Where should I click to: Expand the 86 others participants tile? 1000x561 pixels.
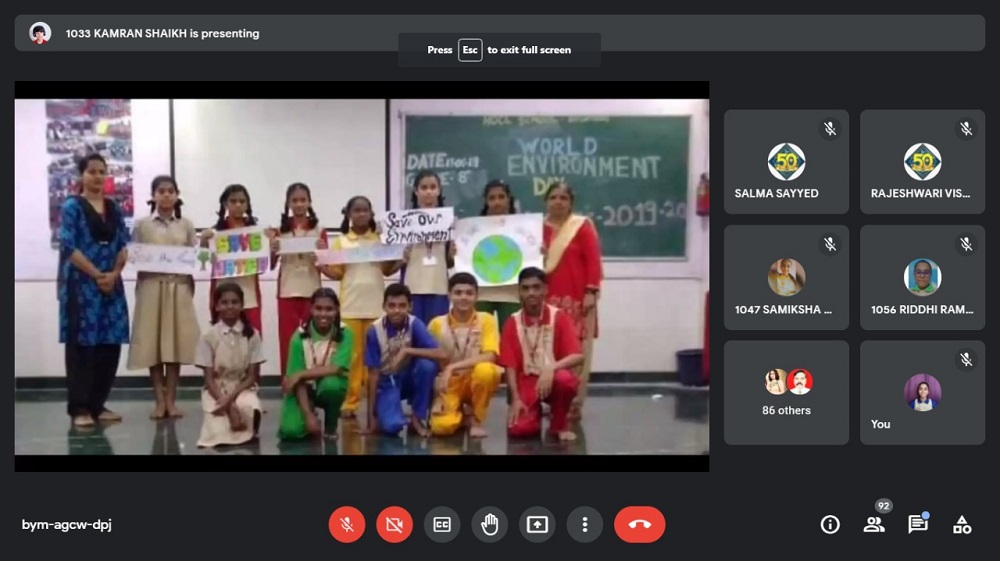786,392
